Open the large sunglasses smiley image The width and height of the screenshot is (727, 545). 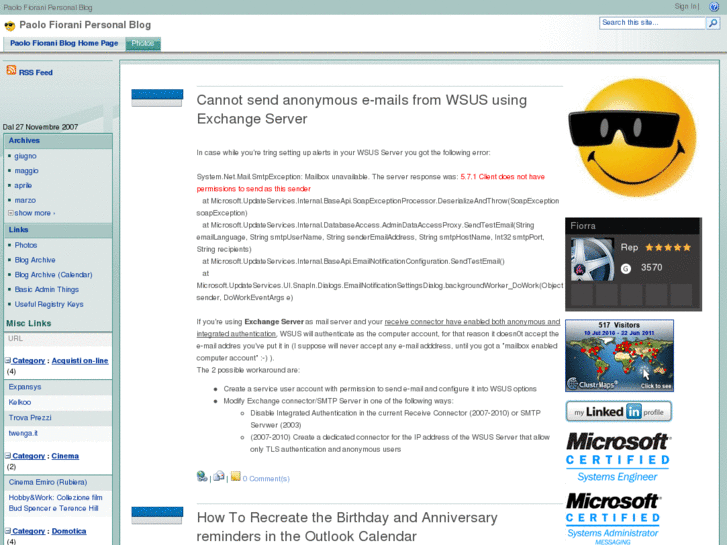pos(632,137)
